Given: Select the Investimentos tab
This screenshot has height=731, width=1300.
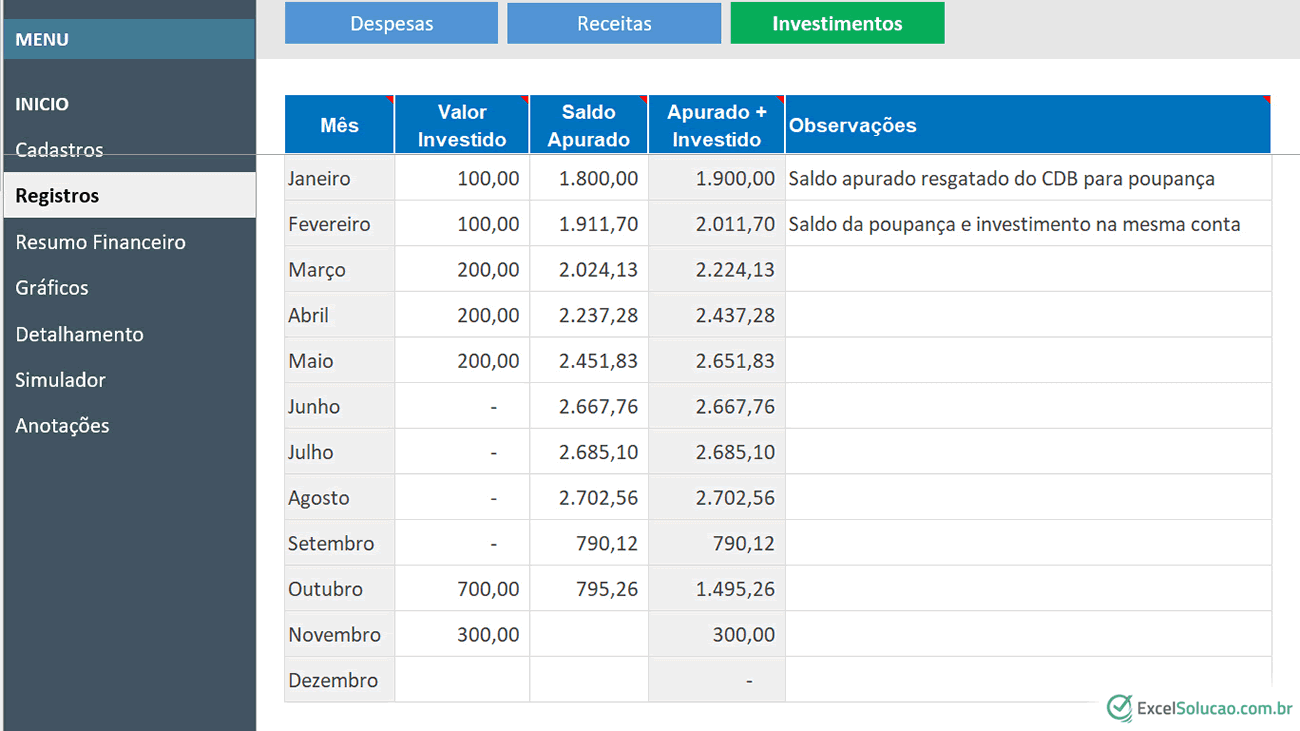Looking at the screenshot, I should click(x=837, y=23).
